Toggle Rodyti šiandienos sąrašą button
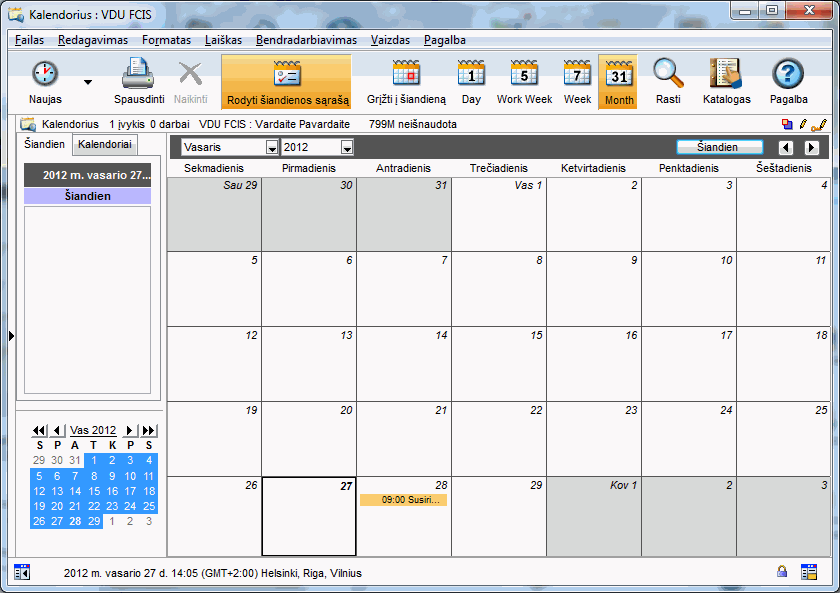Screen dimensions: 840x593 (286, 81)
